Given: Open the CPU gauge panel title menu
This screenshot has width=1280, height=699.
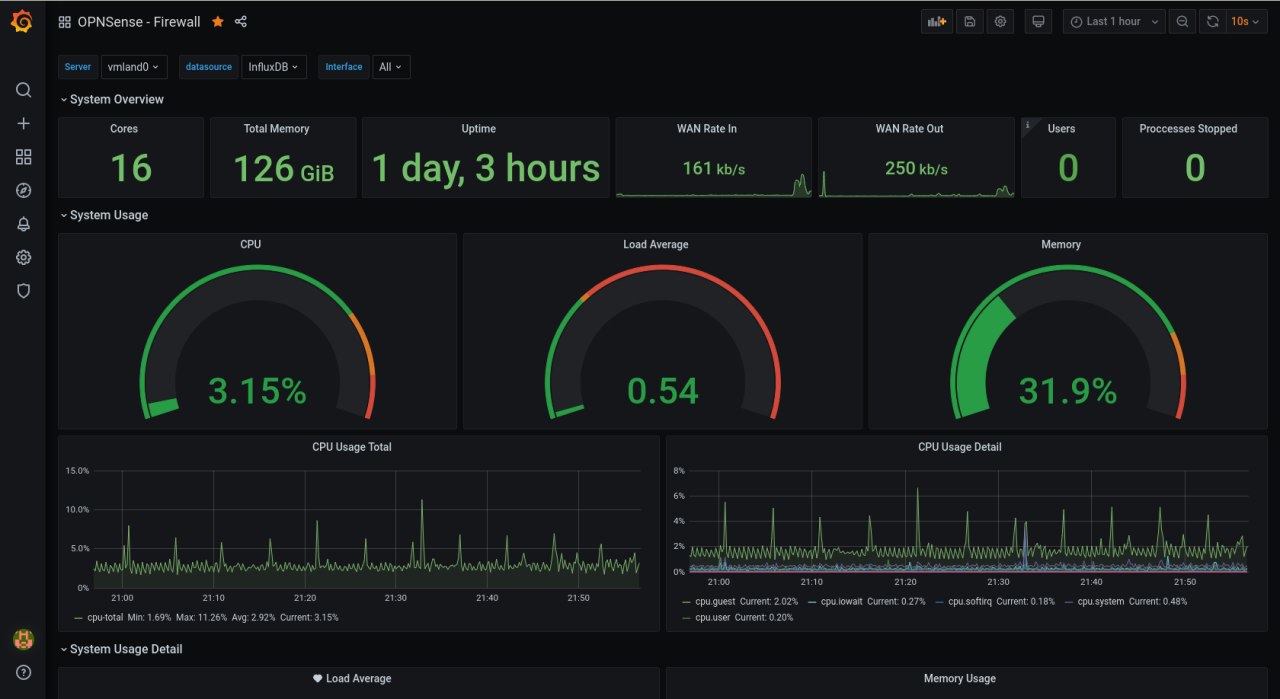Looking at the screenshot, I should 251,244.
